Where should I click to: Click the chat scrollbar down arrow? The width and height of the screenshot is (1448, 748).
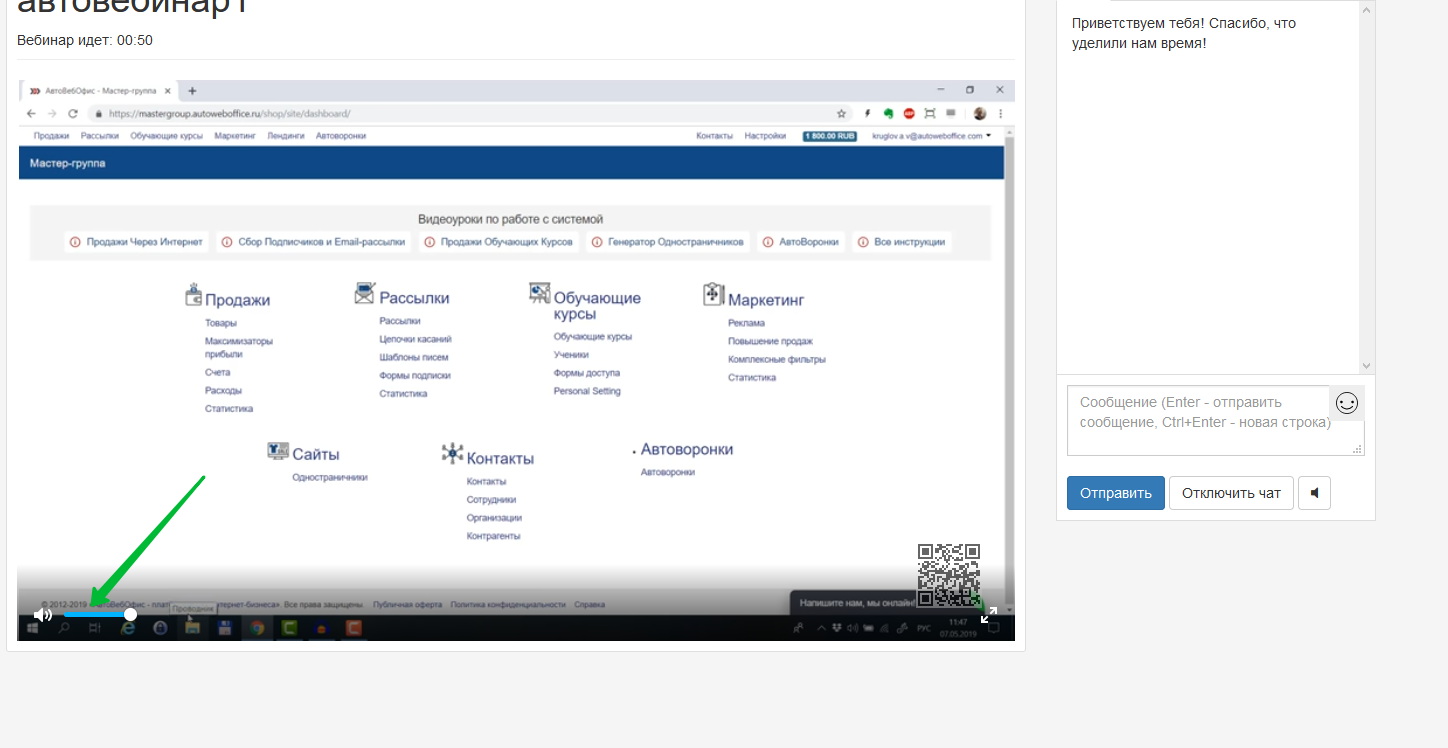tap(1367, 366)
